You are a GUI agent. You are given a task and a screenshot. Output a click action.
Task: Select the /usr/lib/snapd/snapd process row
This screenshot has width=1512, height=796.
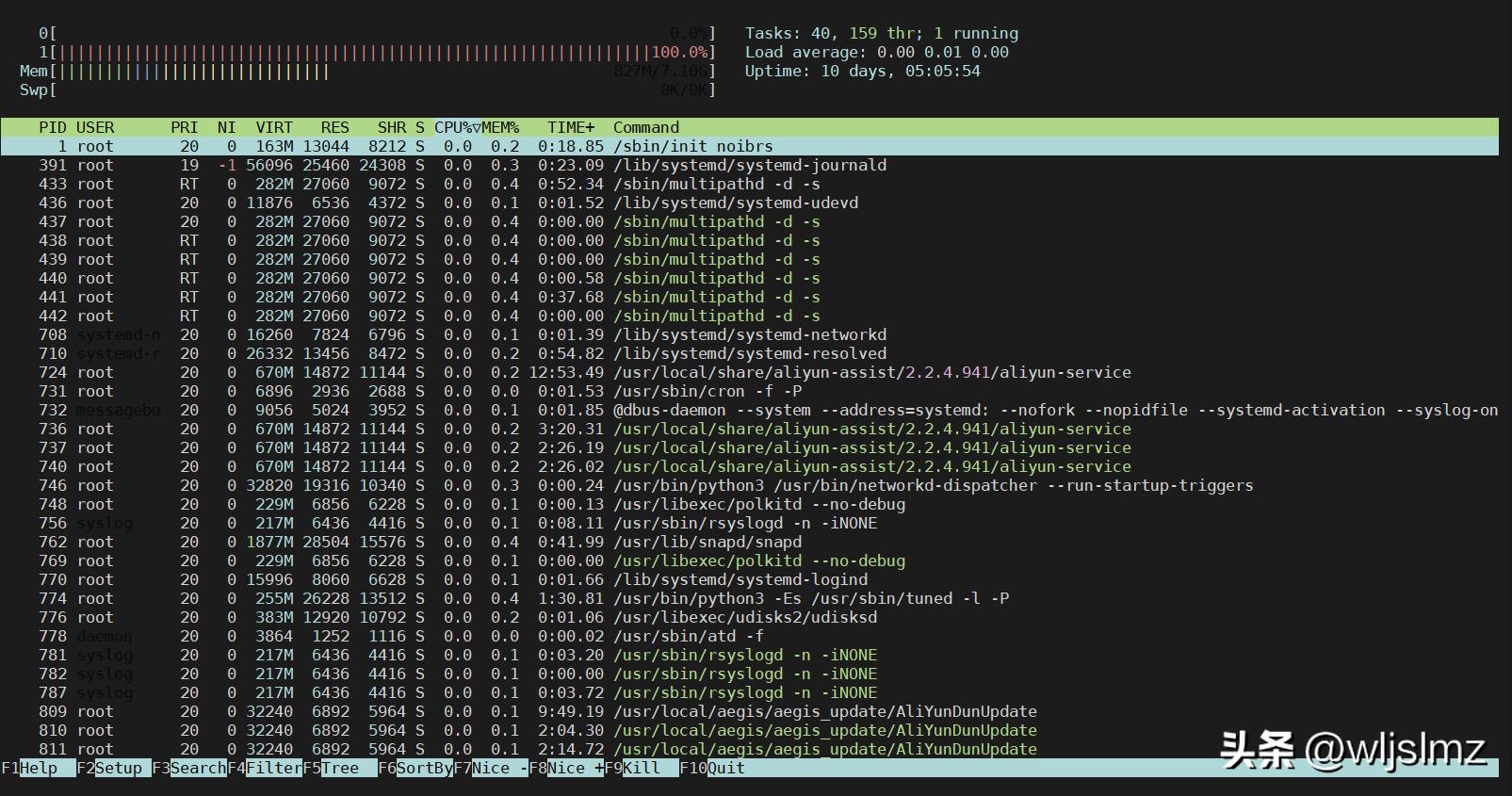(750, 542)
